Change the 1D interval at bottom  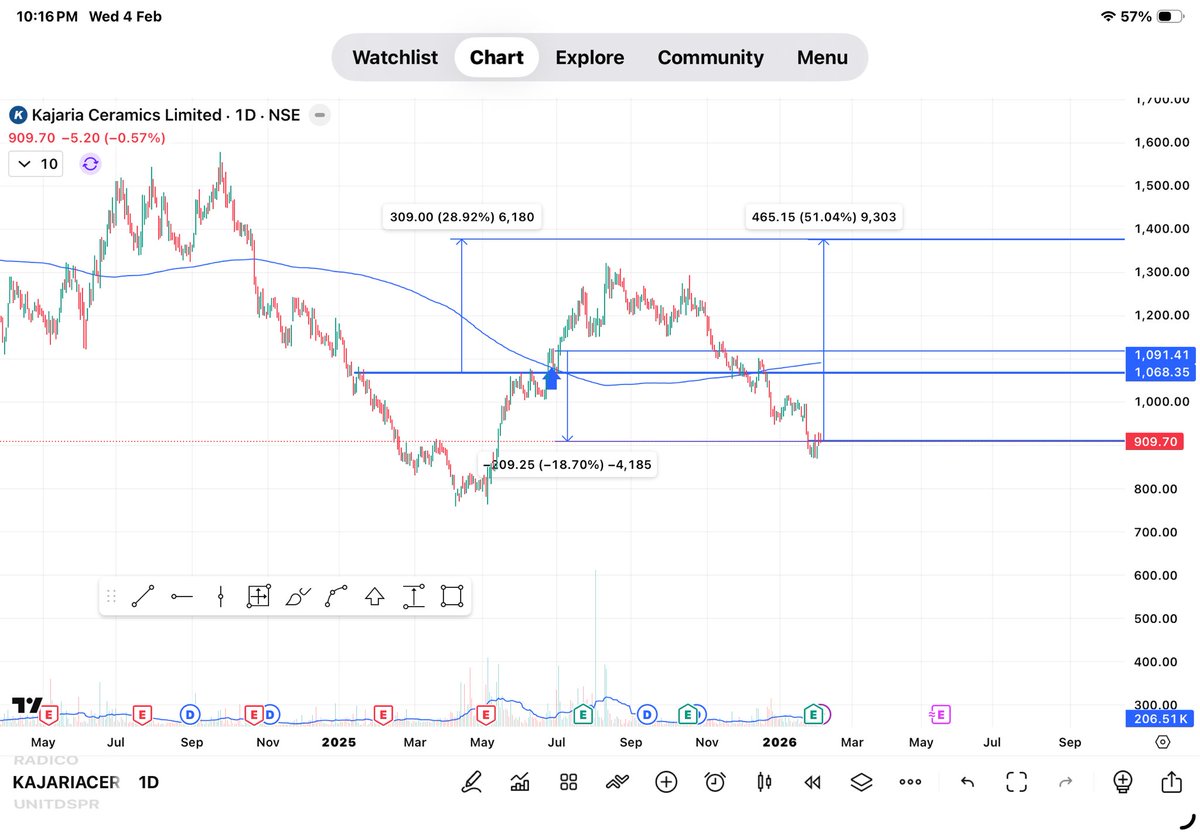point(148,782)
